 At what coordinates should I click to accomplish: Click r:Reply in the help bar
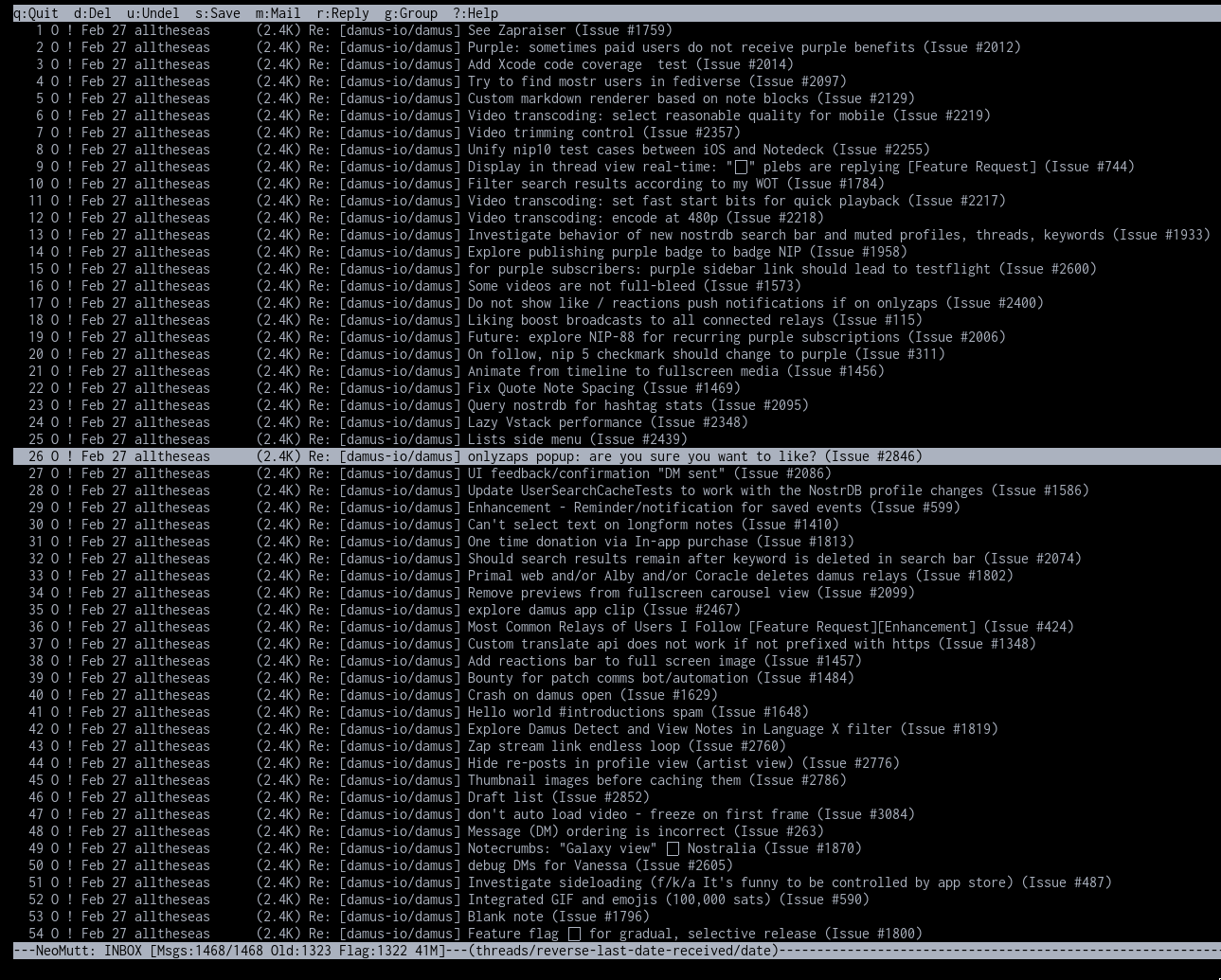coord(342,13)
